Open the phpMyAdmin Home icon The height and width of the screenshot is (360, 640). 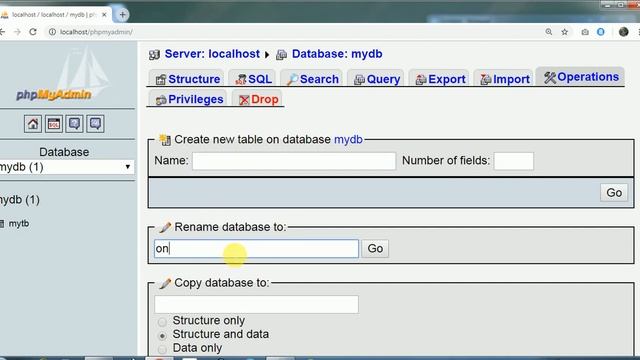click(33, 124)
